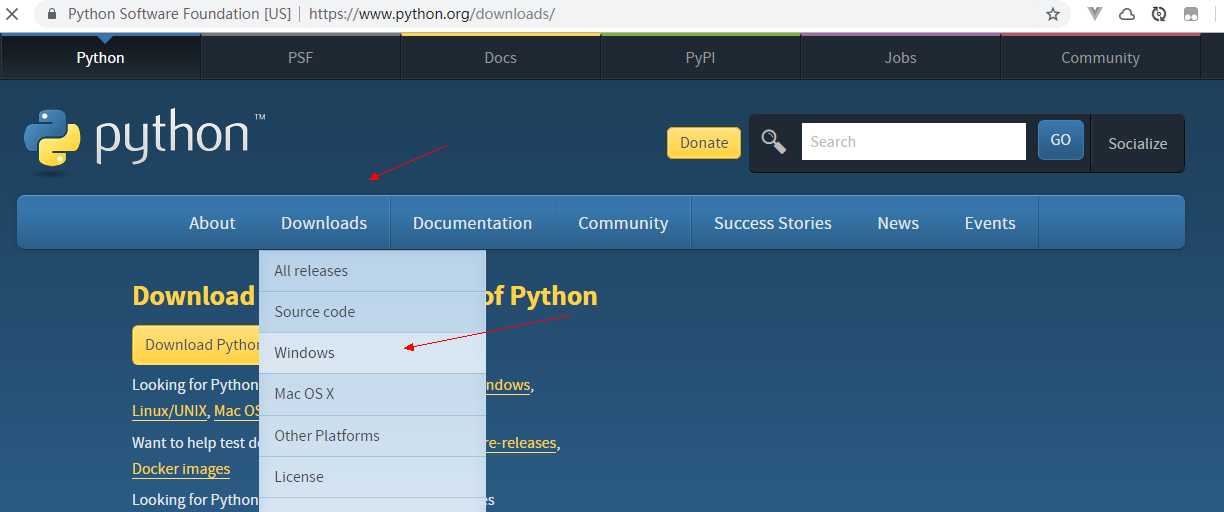Click the address bar URL field
Screen dimensions: 1224x512
[550, 15]
